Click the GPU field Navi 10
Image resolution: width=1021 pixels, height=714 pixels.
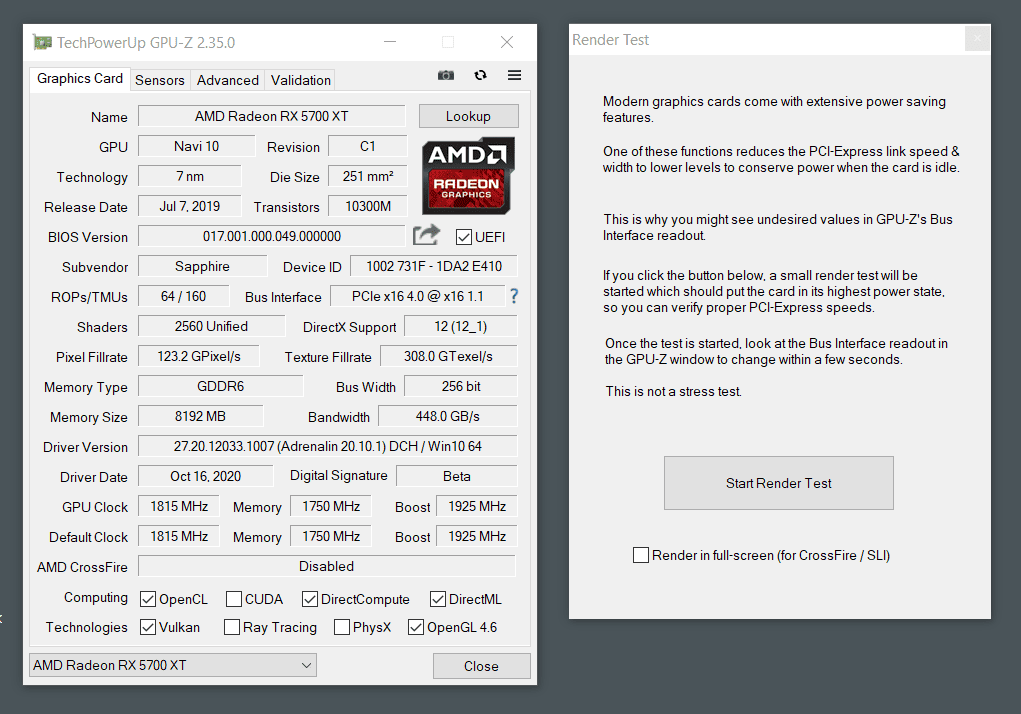coord(196,146)
